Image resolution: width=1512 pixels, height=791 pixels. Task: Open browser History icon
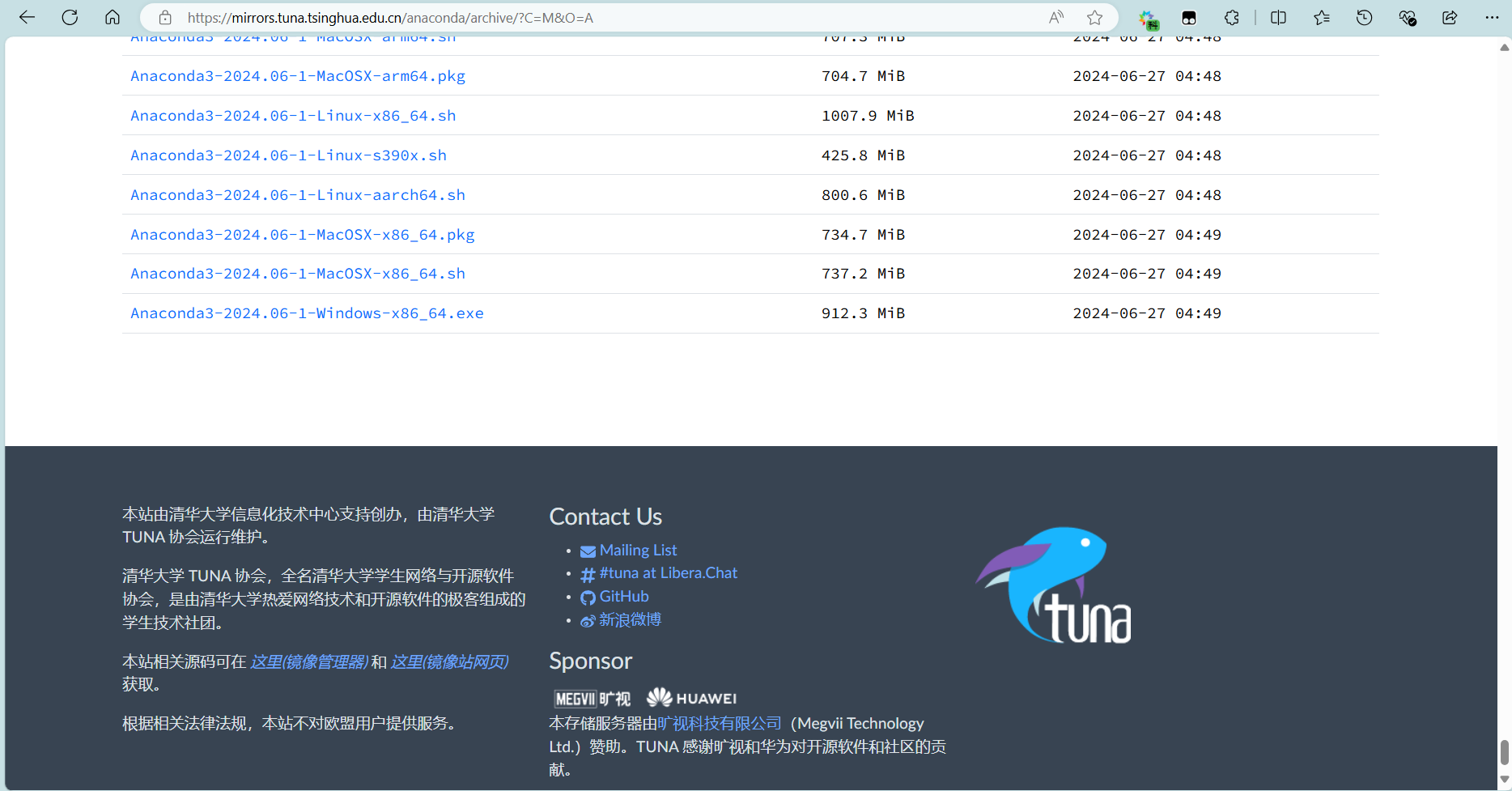tap(1365, 18)
